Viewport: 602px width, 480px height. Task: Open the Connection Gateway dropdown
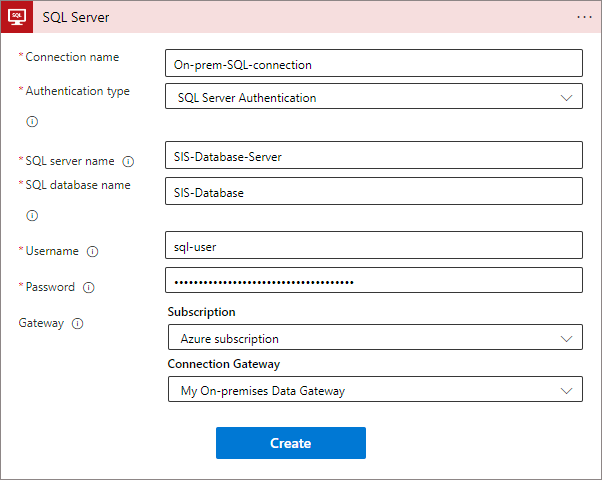point(375,389)
